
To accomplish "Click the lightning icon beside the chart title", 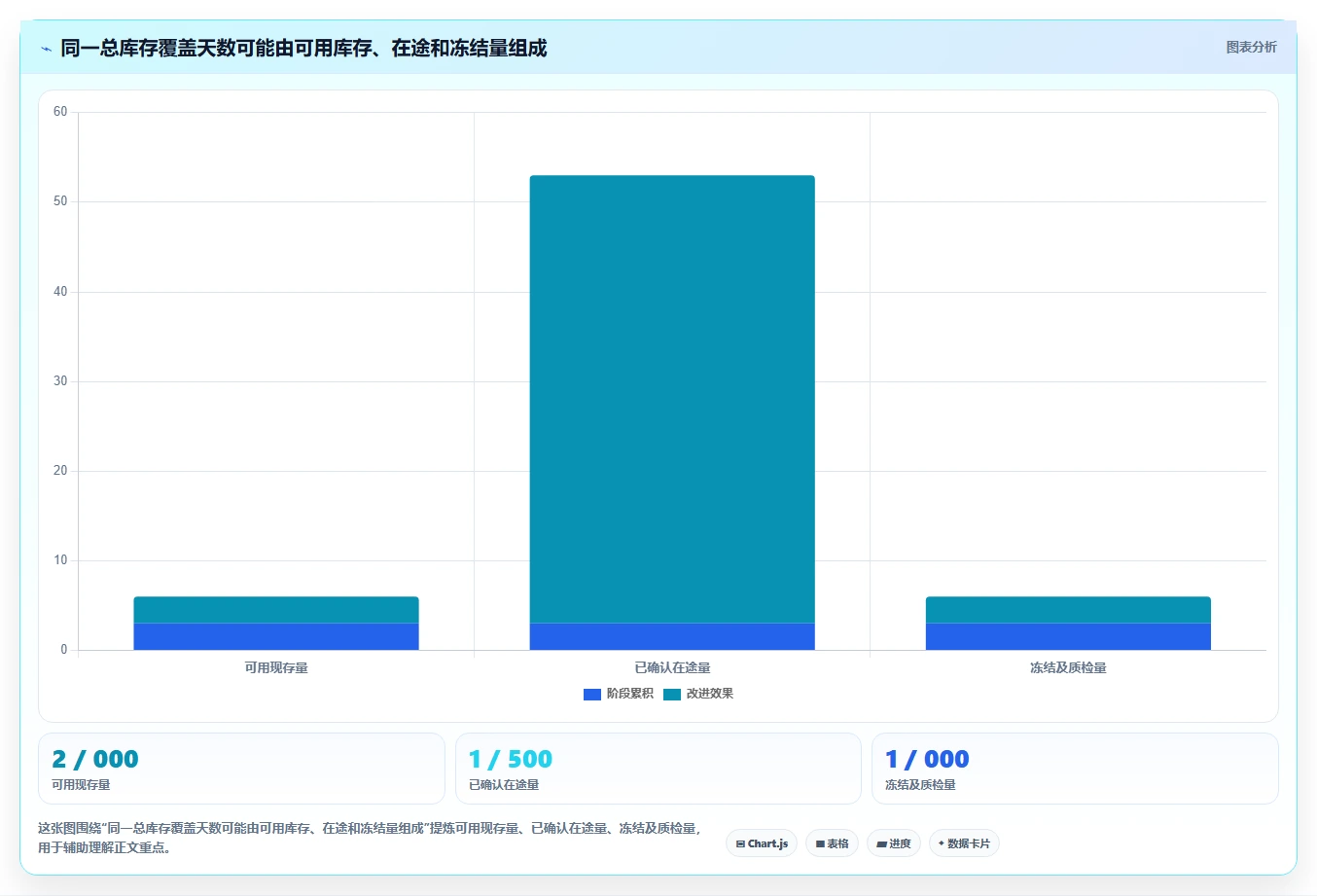I will (46, 49).
